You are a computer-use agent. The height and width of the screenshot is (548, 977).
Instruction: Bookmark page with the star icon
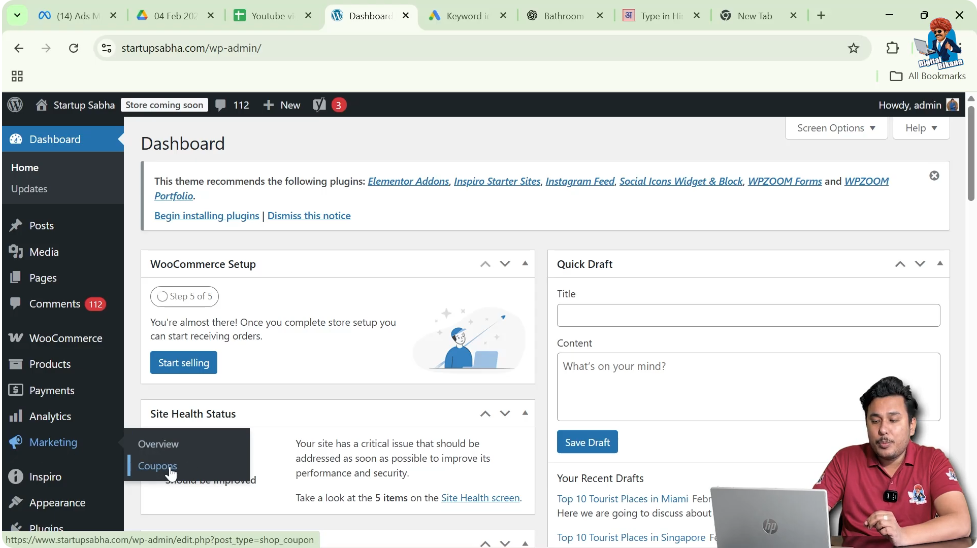(854, 48)
